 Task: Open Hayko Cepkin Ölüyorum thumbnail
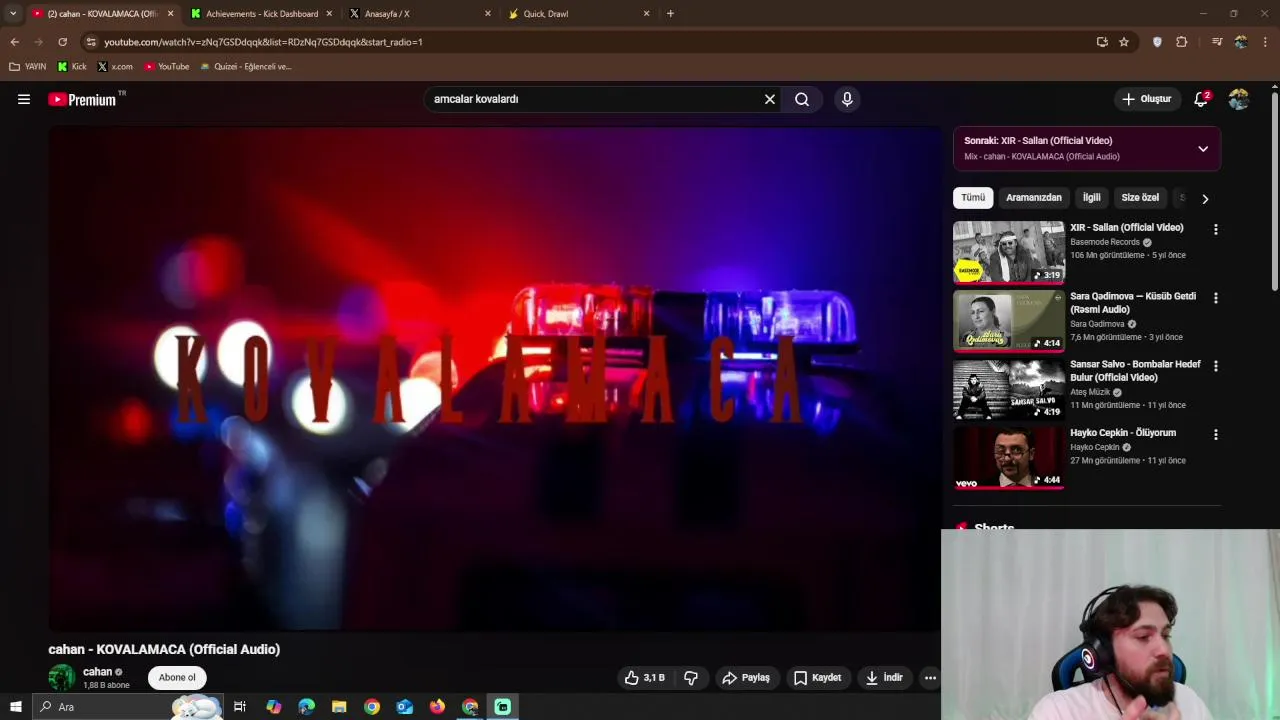point(1009,458)
